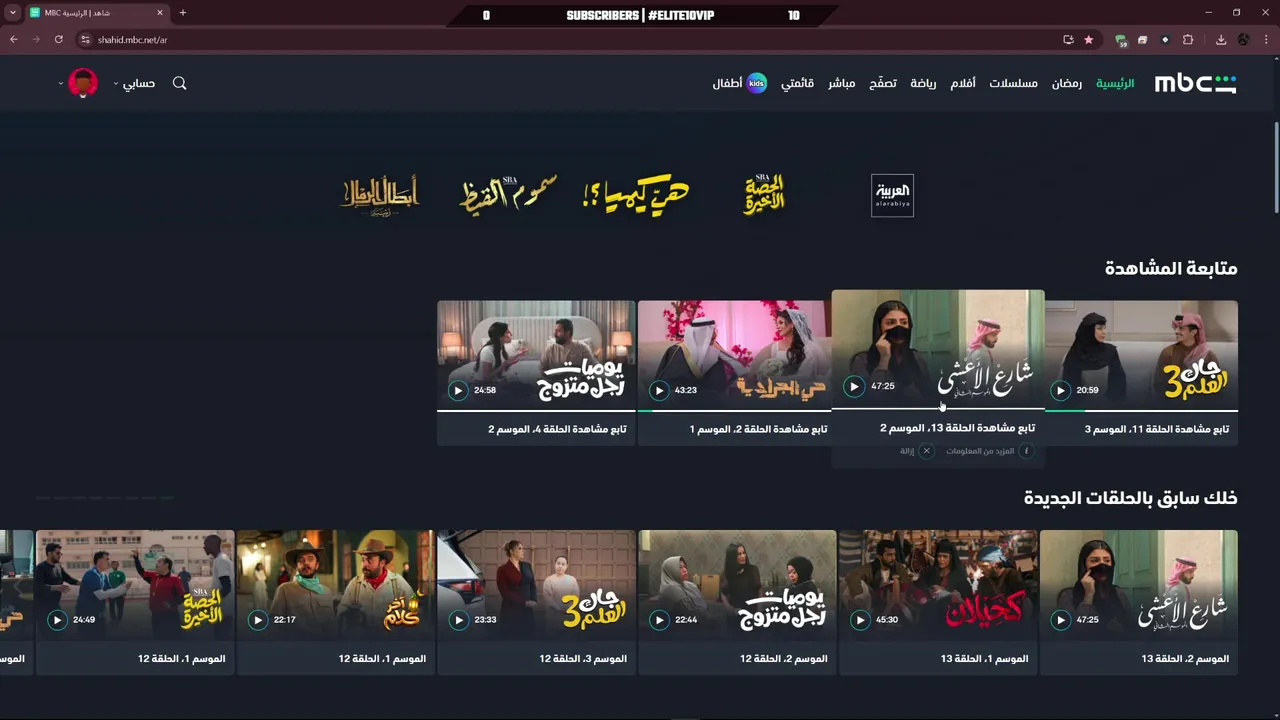Seek progress bar of الحلقة 13 الموسم 2 card
The height and width of the screenshot is (720, 1280).
tap(938, 408)
